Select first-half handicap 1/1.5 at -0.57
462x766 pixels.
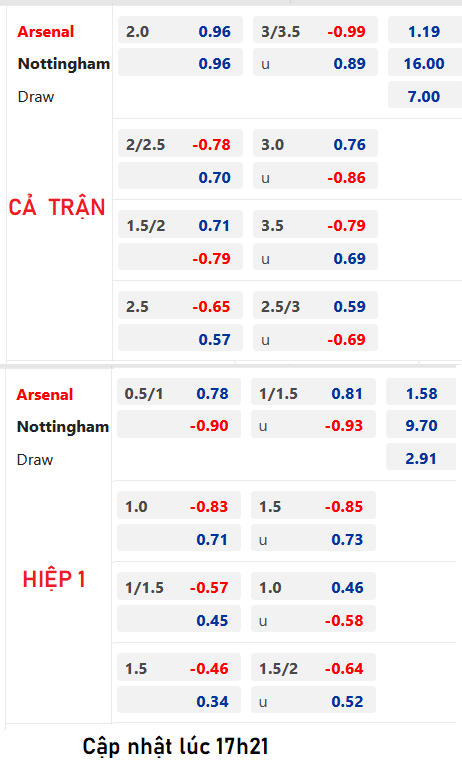(x=179, y=587)
